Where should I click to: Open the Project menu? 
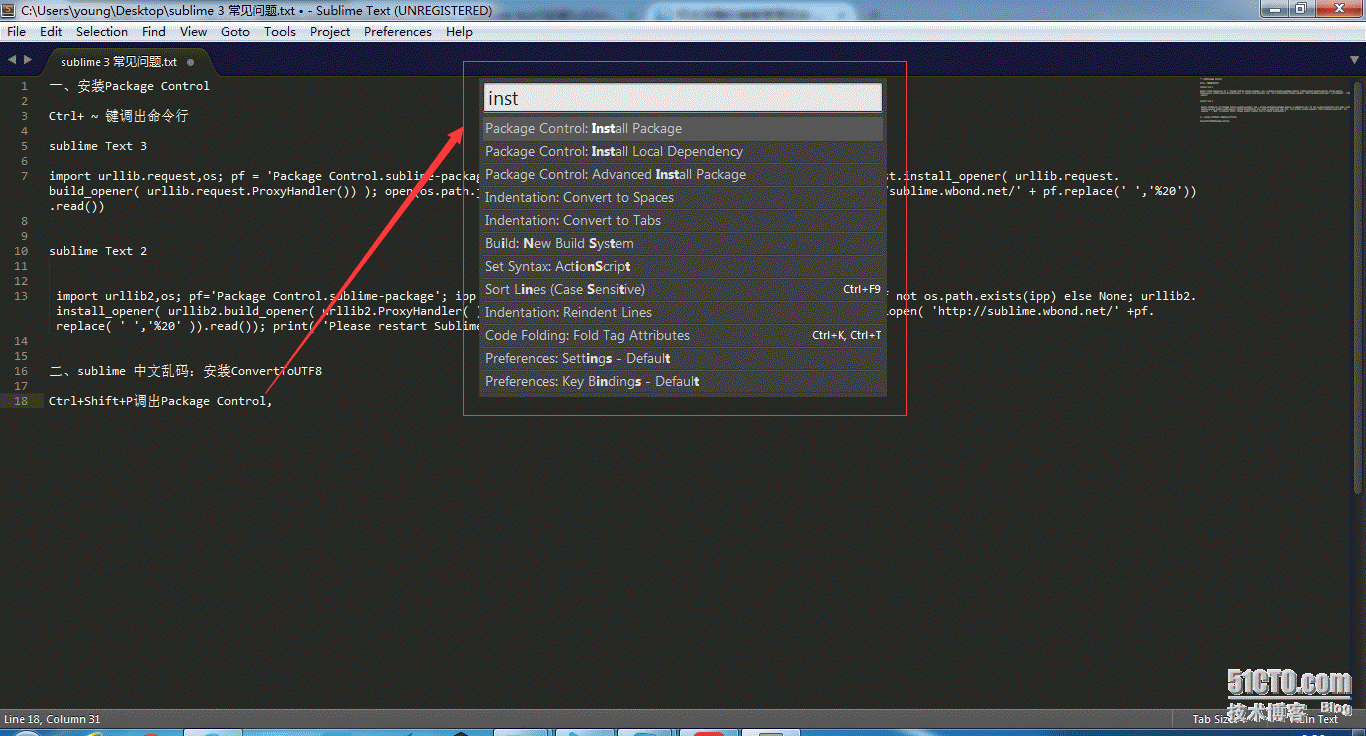pos(330,31)
